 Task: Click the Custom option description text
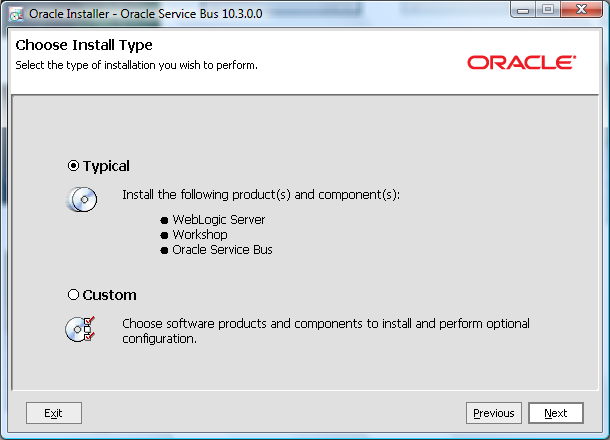pos(326,331)
